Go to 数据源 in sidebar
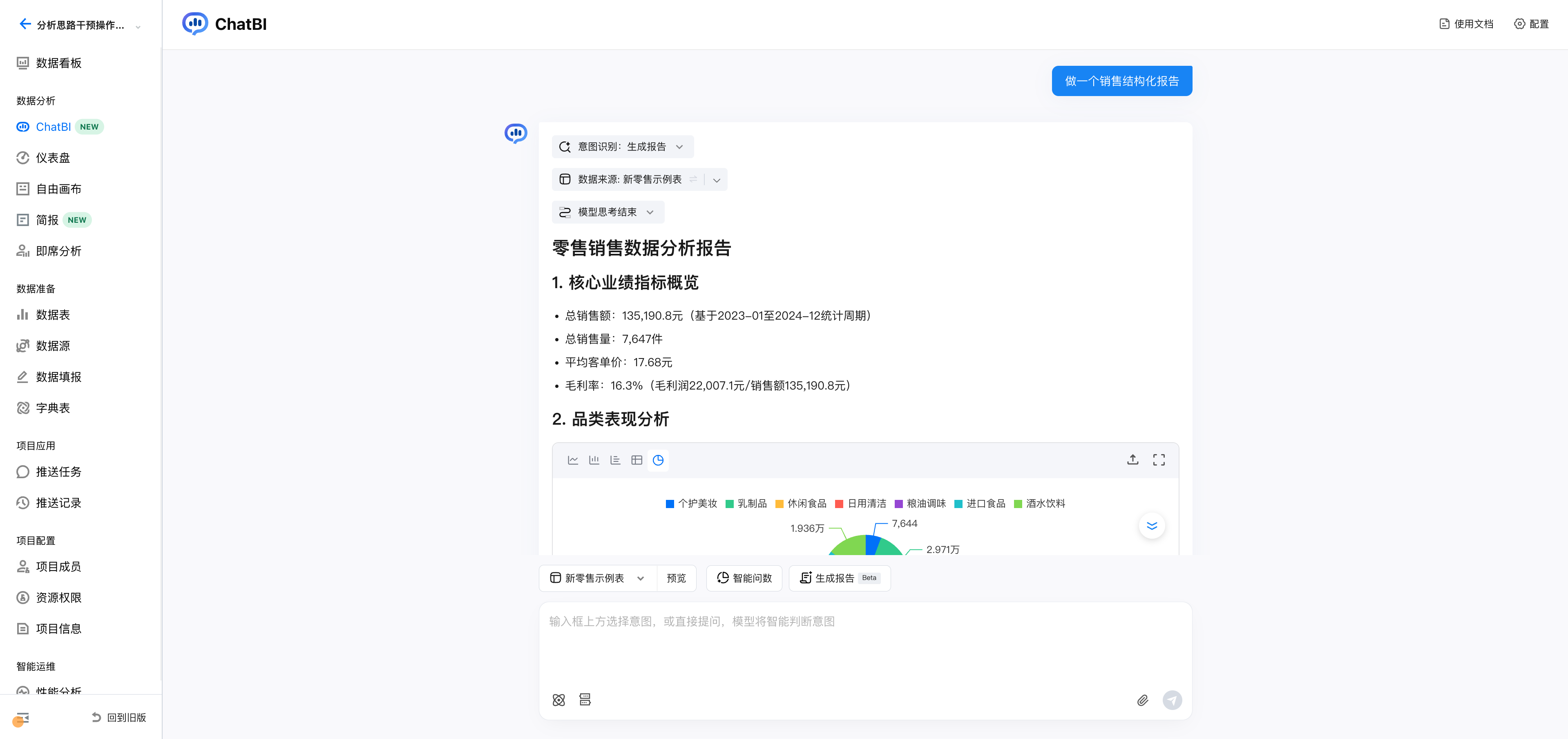This screenshot has width=1568, height=739. pos(53,346)
